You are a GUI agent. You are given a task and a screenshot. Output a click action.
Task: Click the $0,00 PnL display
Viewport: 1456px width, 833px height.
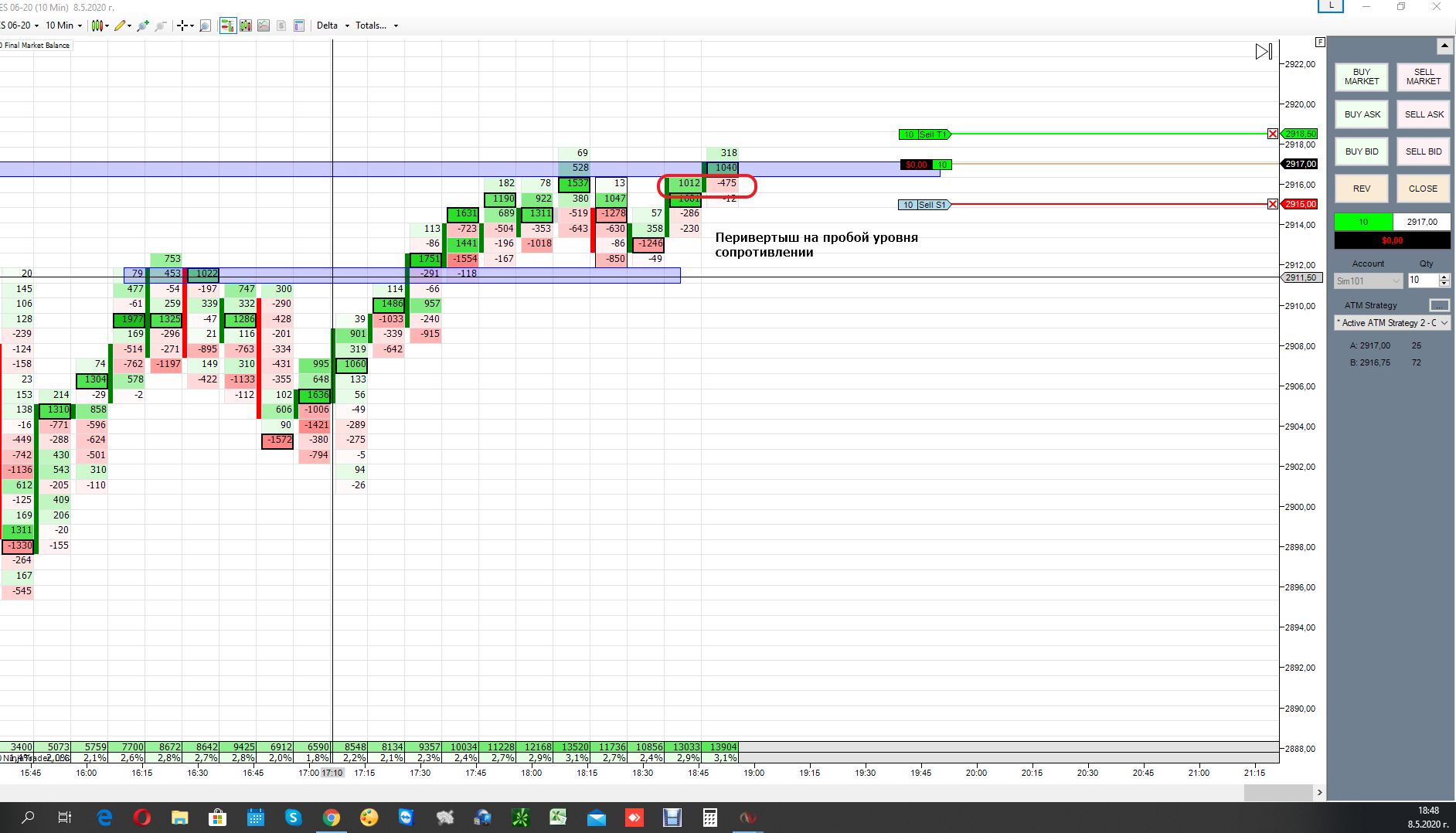tap(1393, 240)
